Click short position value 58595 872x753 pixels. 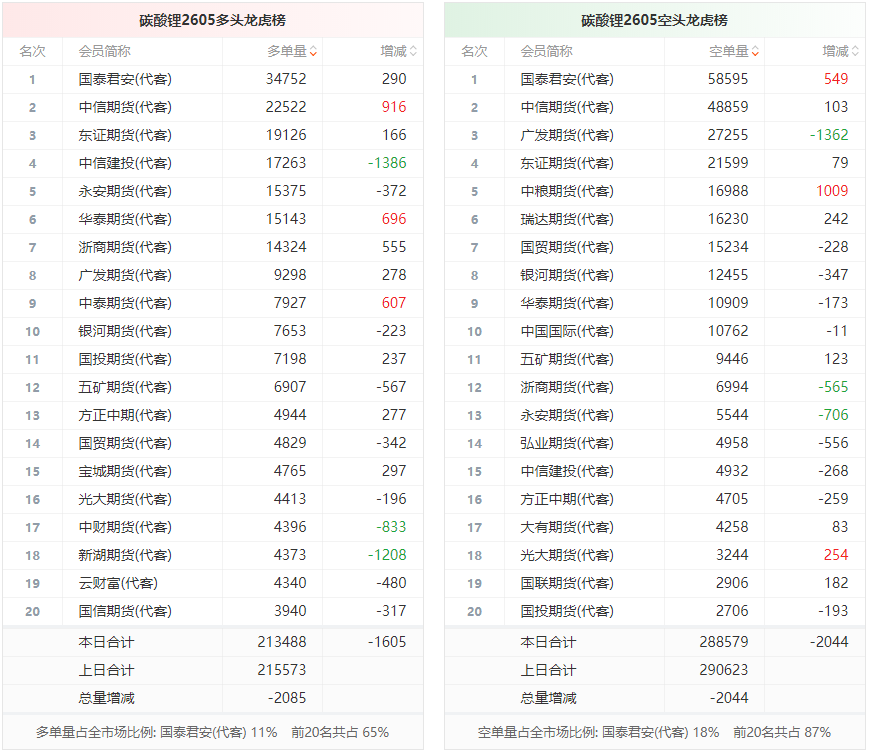pyautogui.click(x=728, y=79)
